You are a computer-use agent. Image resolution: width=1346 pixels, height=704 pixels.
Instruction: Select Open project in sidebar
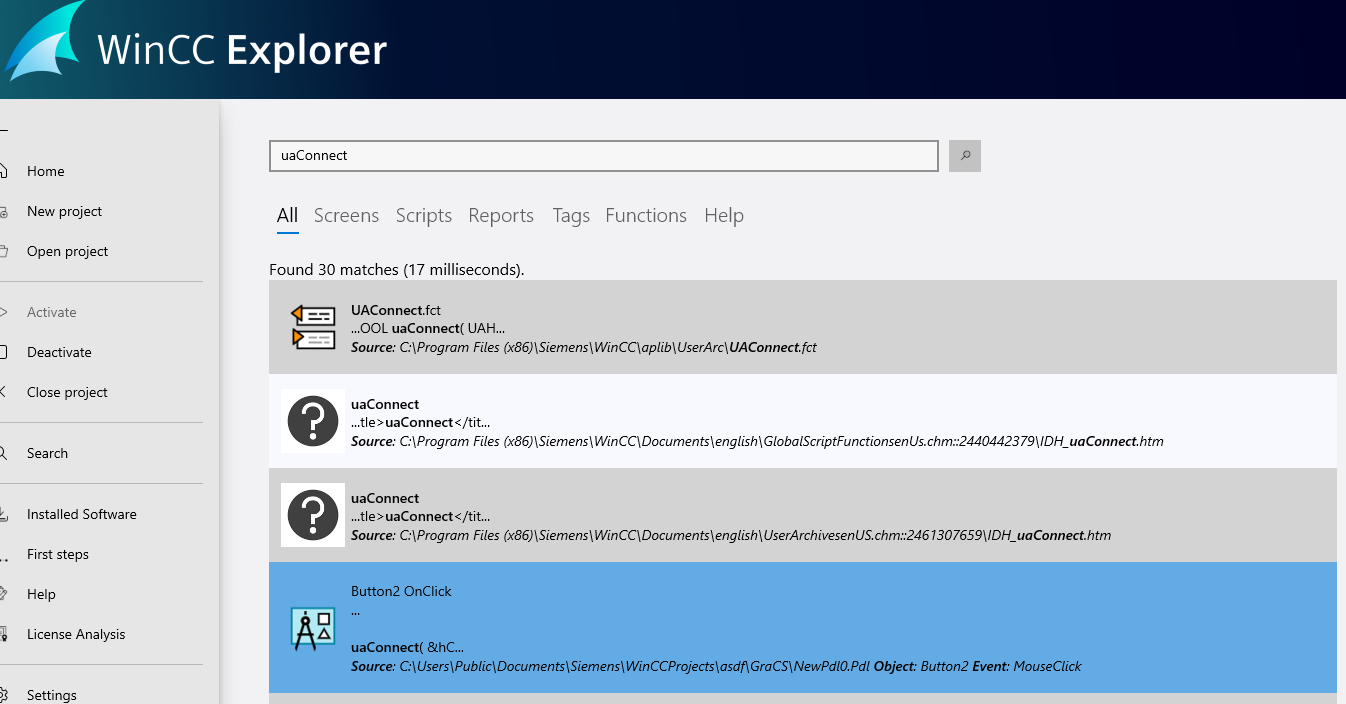click(68, 251)
